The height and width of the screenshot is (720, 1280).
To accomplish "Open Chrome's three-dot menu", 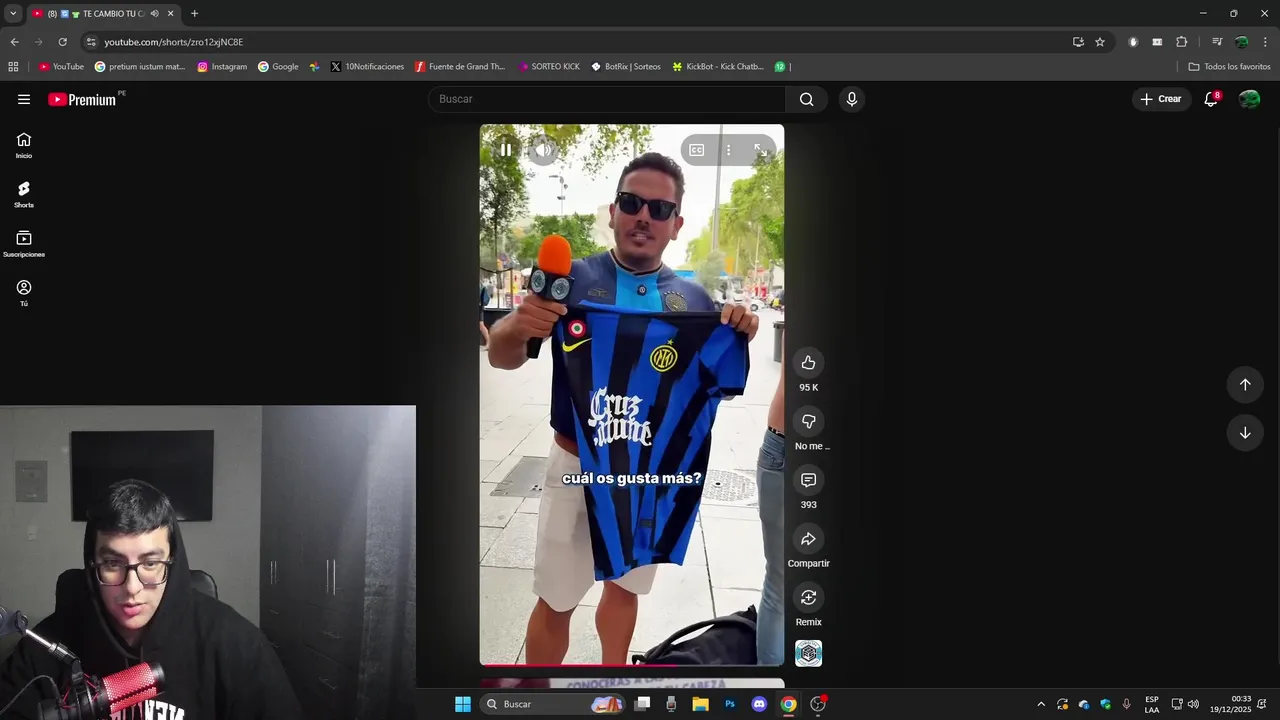I will coord(1265,42).
